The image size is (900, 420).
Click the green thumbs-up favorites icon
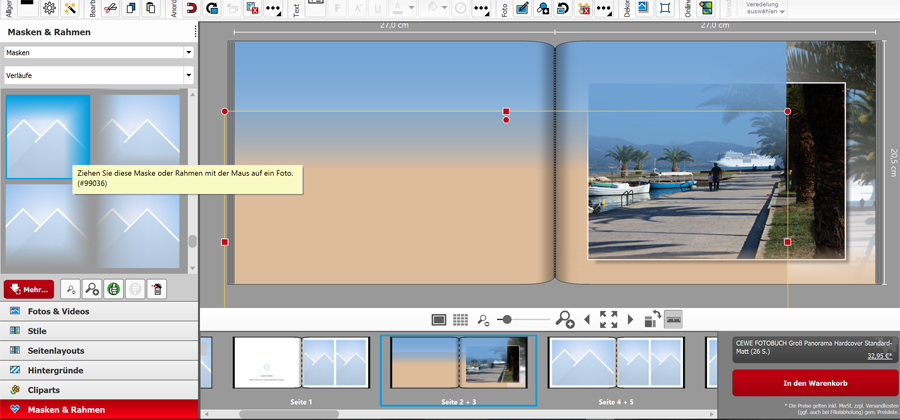pos(114,289)
